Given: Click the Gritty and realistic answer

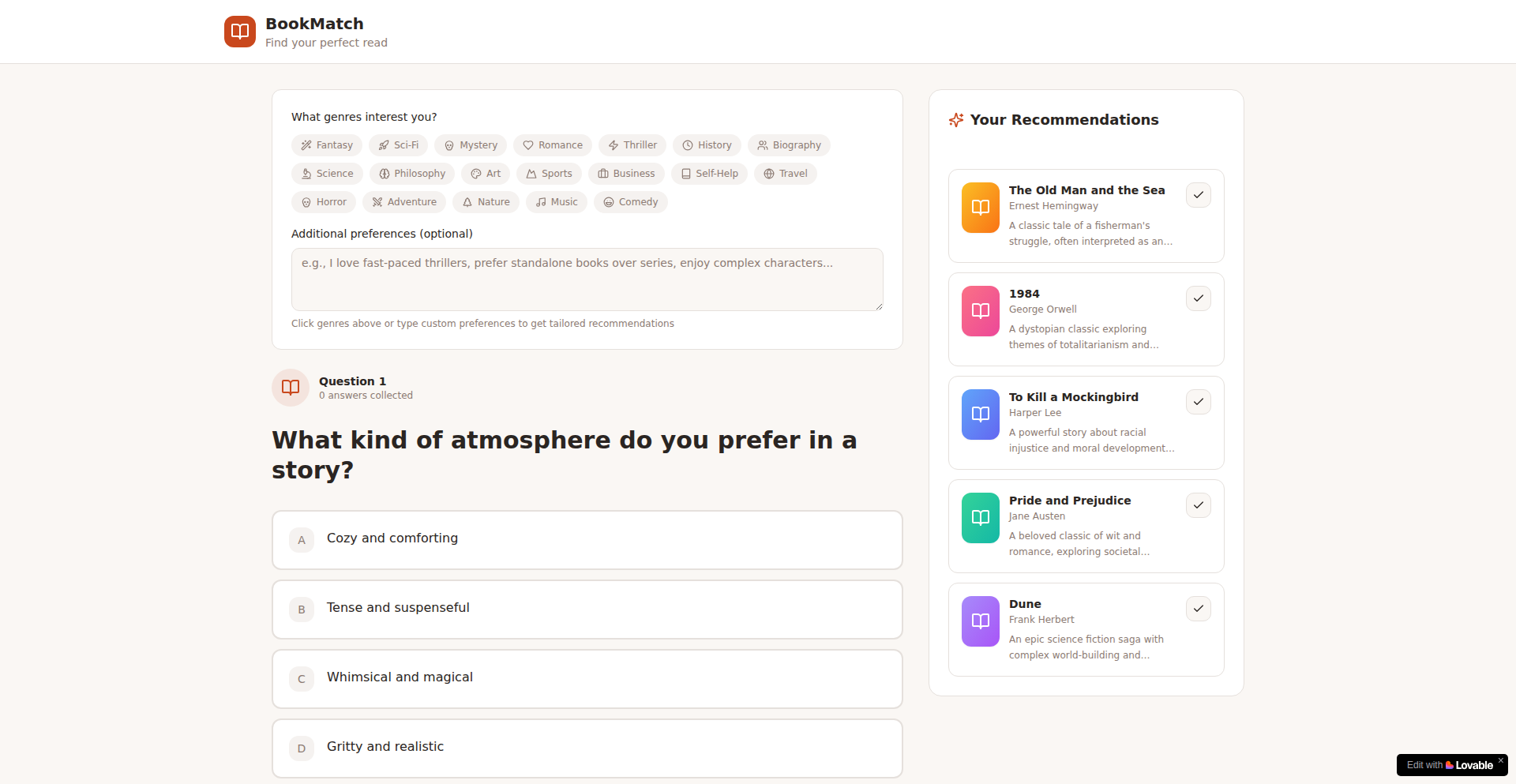Looking at the screenshot, I should tap(587, 748).
